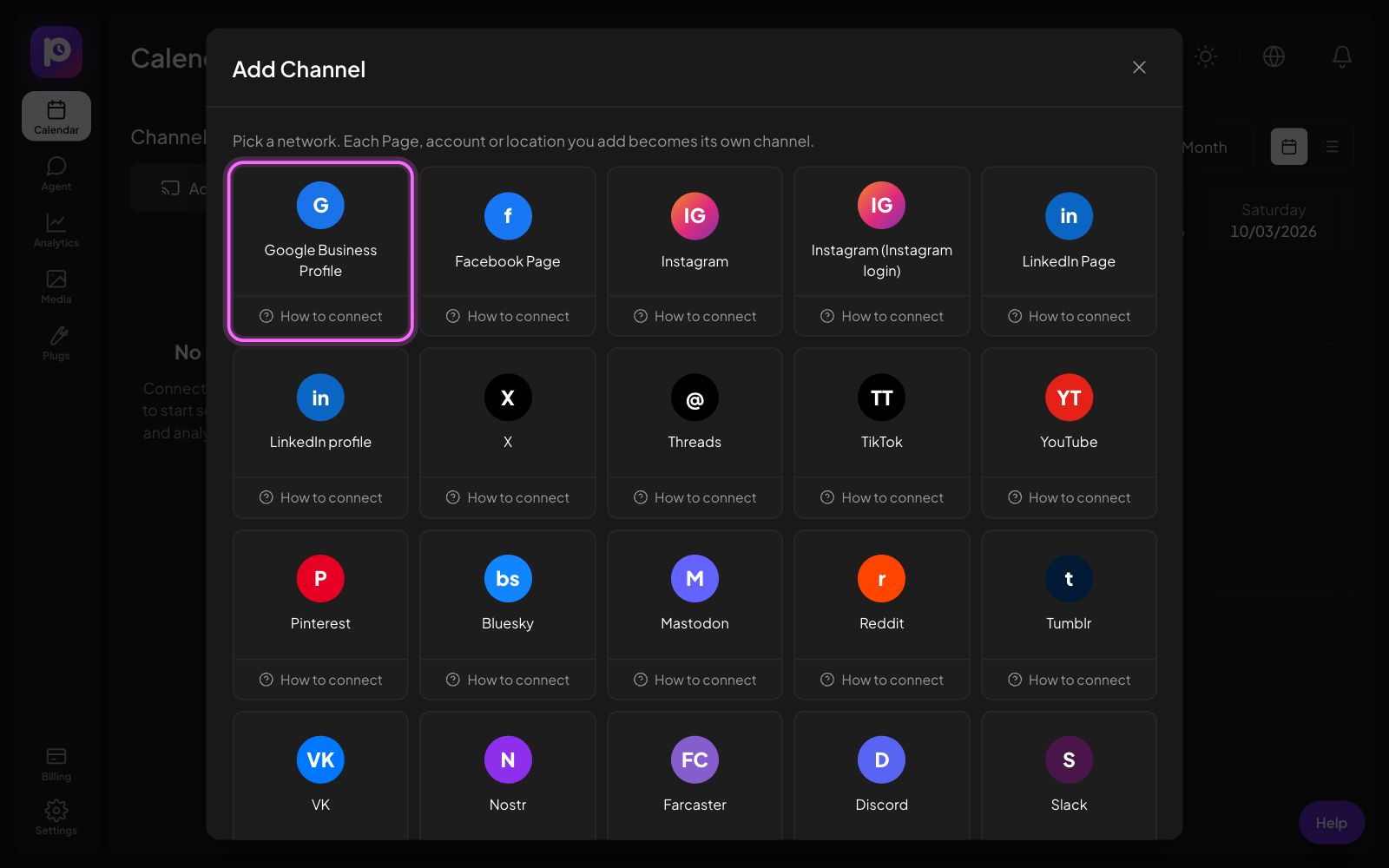Select Instagram (Instagram login) icon

pyautogui.click(x=881, y=205)
